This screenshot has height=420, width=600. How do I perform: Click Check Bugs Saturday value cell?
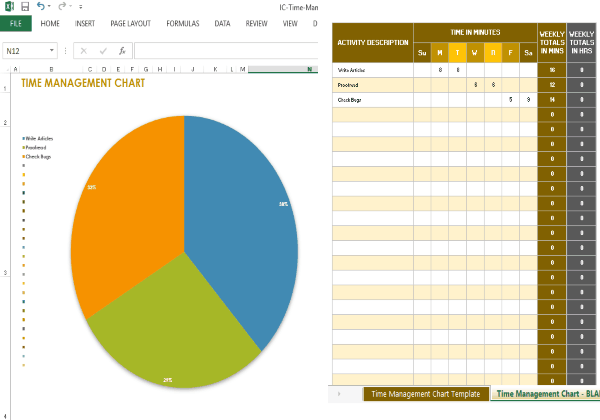pos(528,100)
